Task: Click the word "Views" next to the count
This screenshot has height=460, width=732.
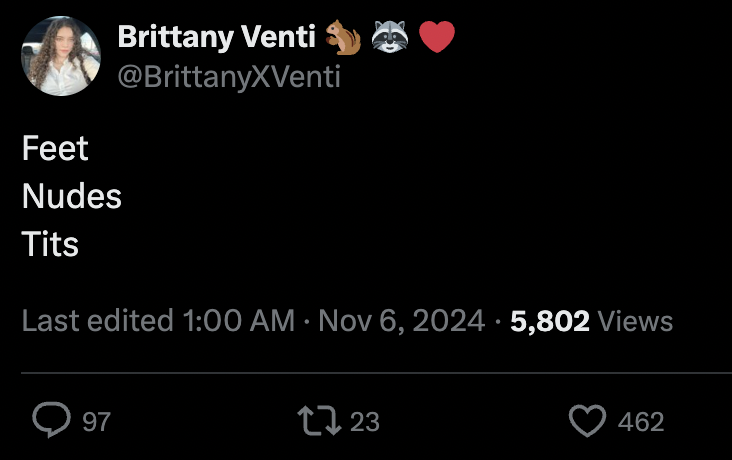Action: 635,321
